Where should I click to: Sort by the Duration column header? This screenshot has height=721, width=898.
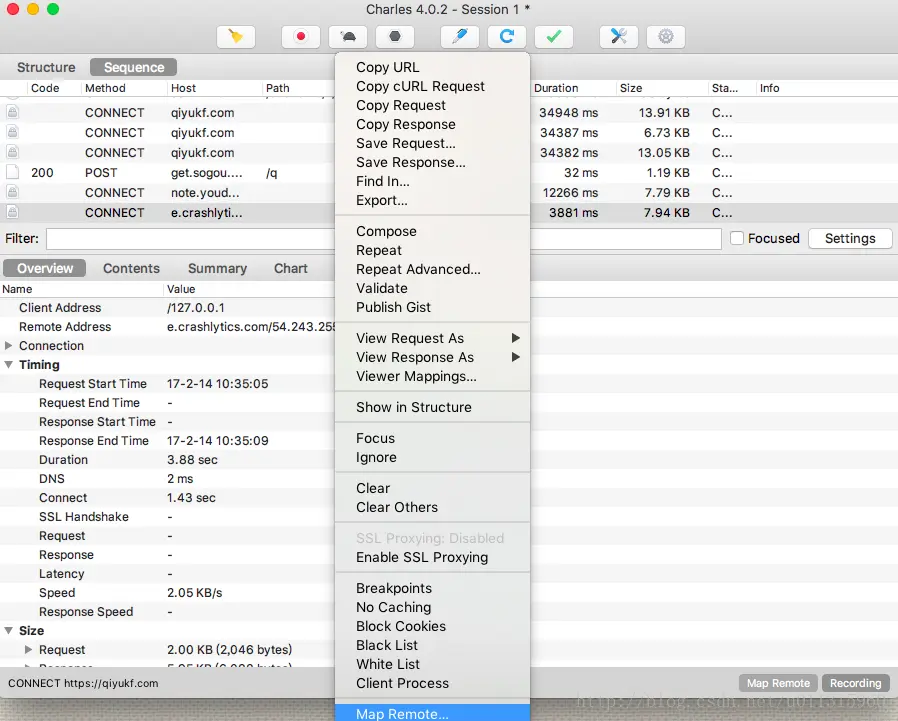coord(573,88)
